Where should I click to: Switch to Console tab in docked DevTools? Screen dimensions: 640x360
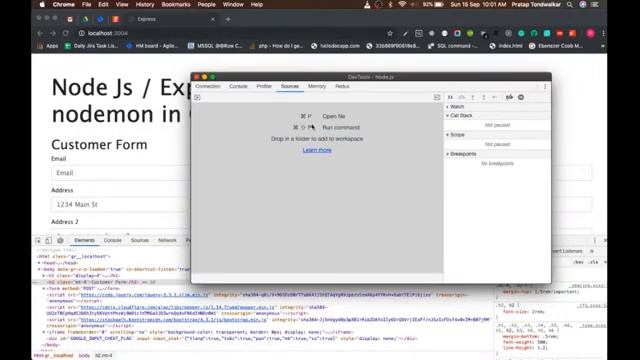click(113, 240)
